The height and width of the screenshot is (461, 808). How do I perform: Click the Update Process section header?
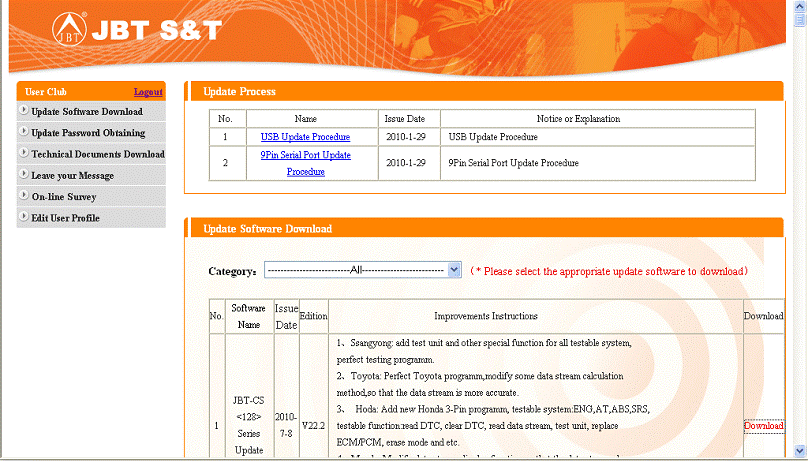[x=239, y=92]
